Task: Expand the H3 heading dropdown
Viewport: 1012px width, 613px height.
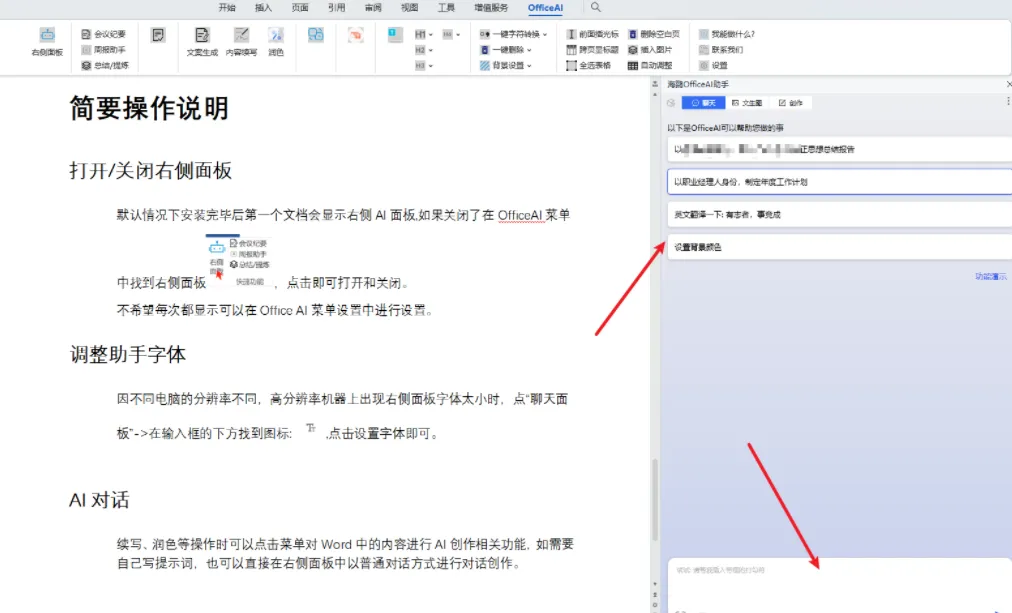Action: click(x=424, y=65)
